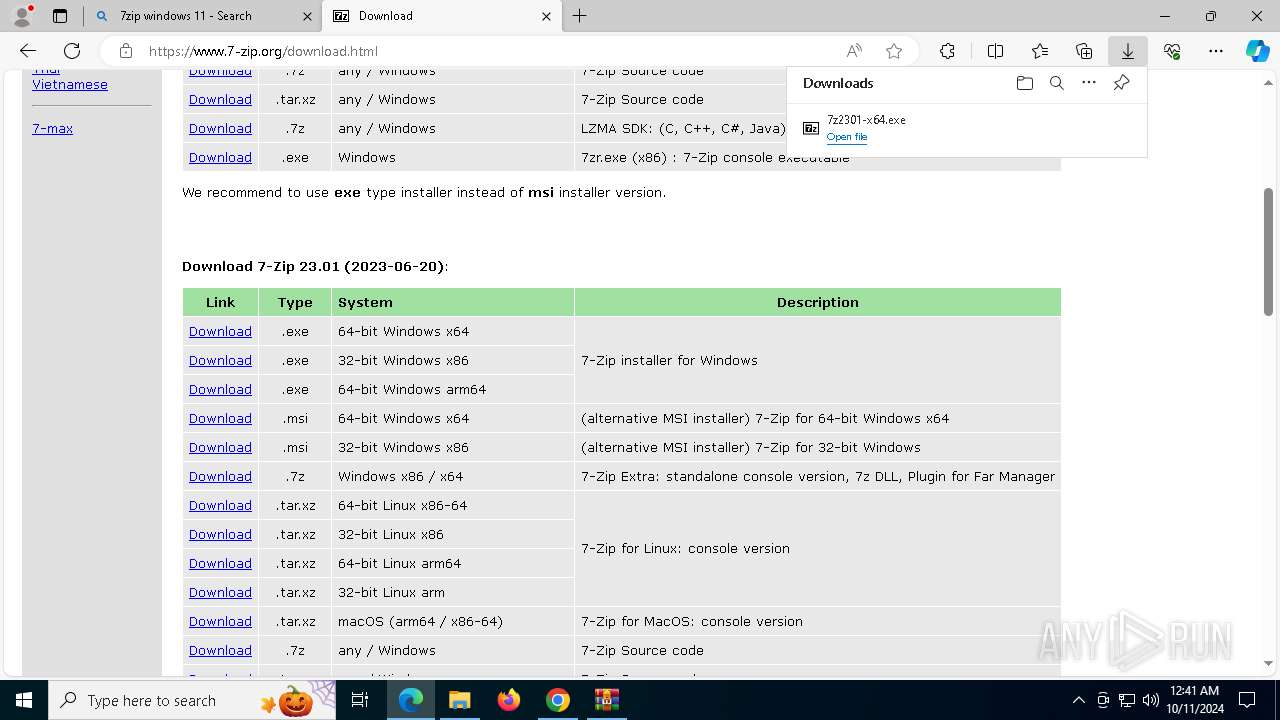Click Open file under 7z2301-x64.exe
This screenshot has width=1280, height=720.
click(847, 137)
